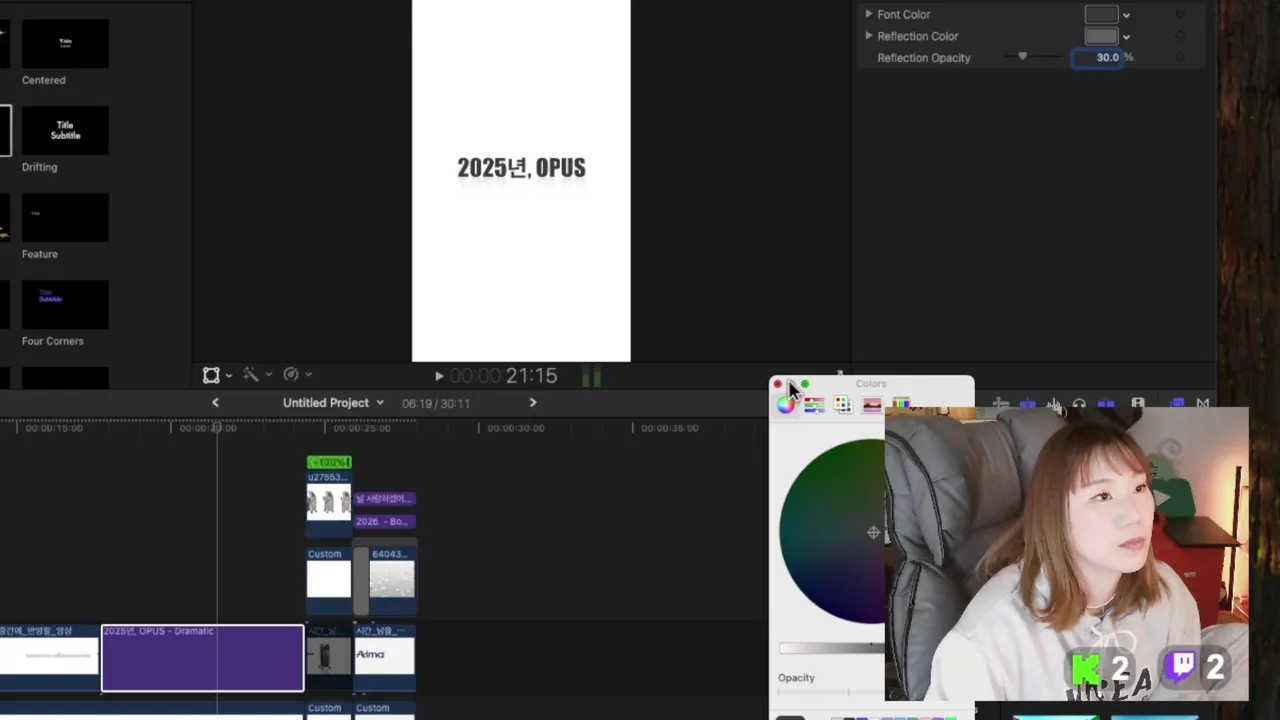The width and height of the screenshot is (1280, 720).
Task: Adjust the Opacity slider in Colors window
Action: point(832,692)
